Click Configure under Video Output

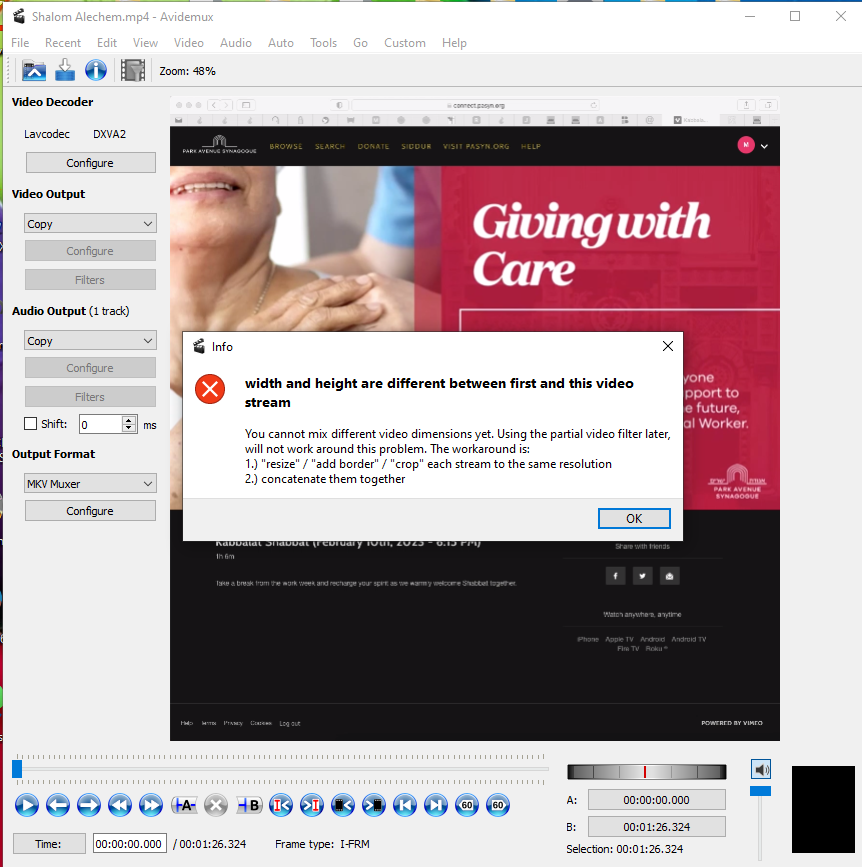[x=90, y=250]
